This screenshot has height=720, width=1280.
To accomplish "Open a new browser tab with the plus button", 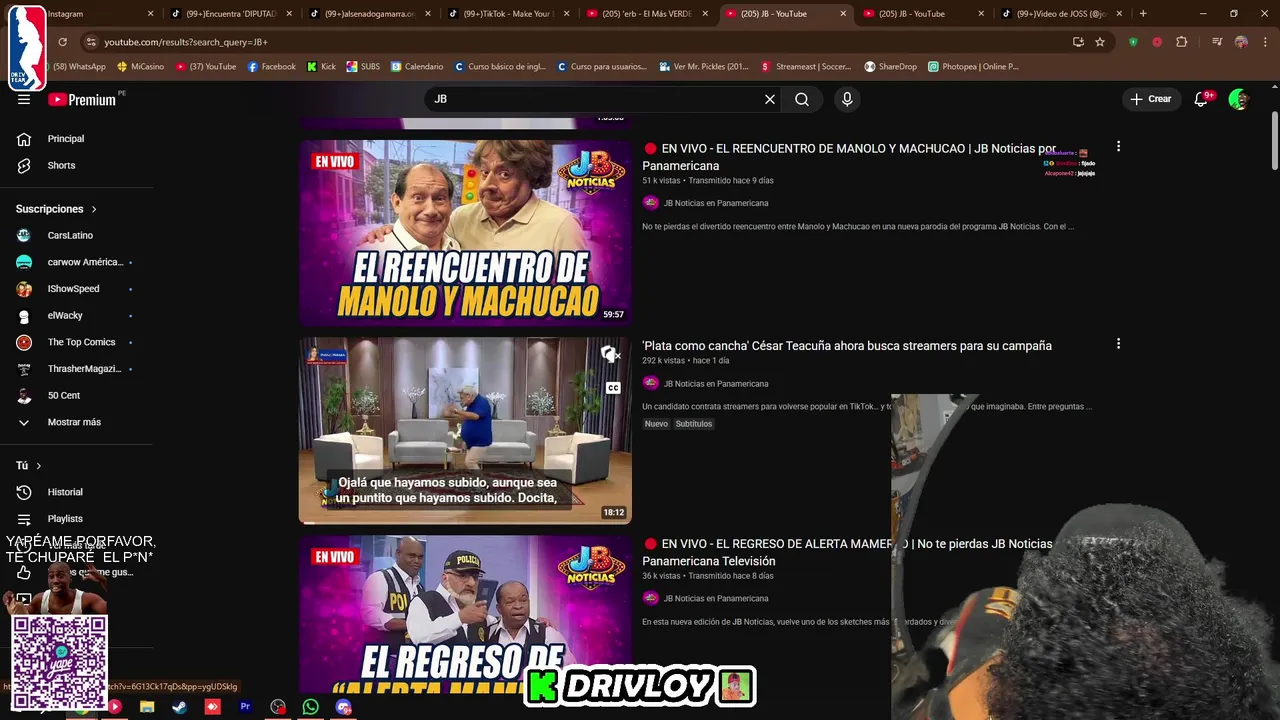I will tap(1143, 14).
